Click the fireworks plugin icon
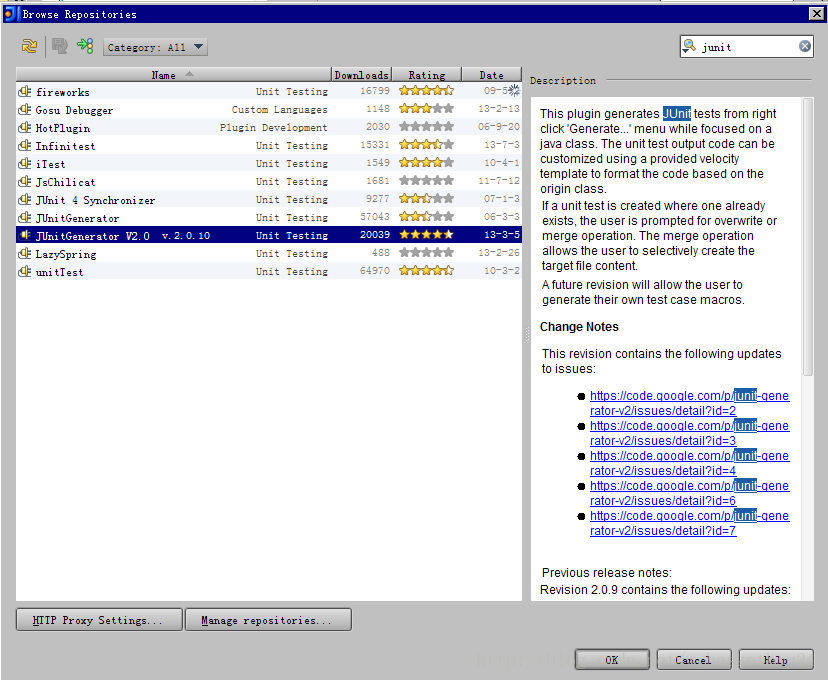 coord(25,92)
